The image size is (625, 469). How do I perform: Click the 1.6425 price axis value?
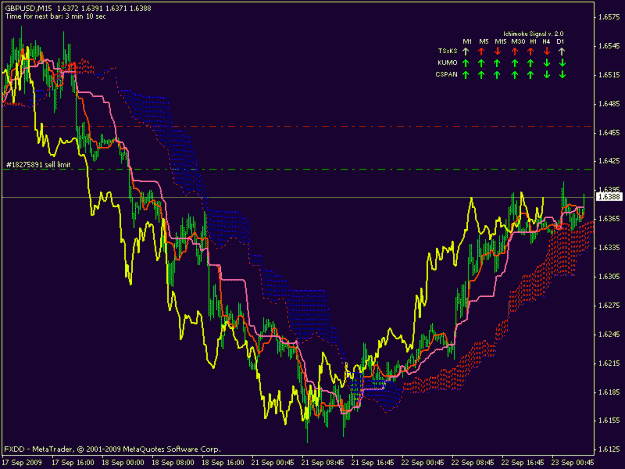tap(609, 161)
